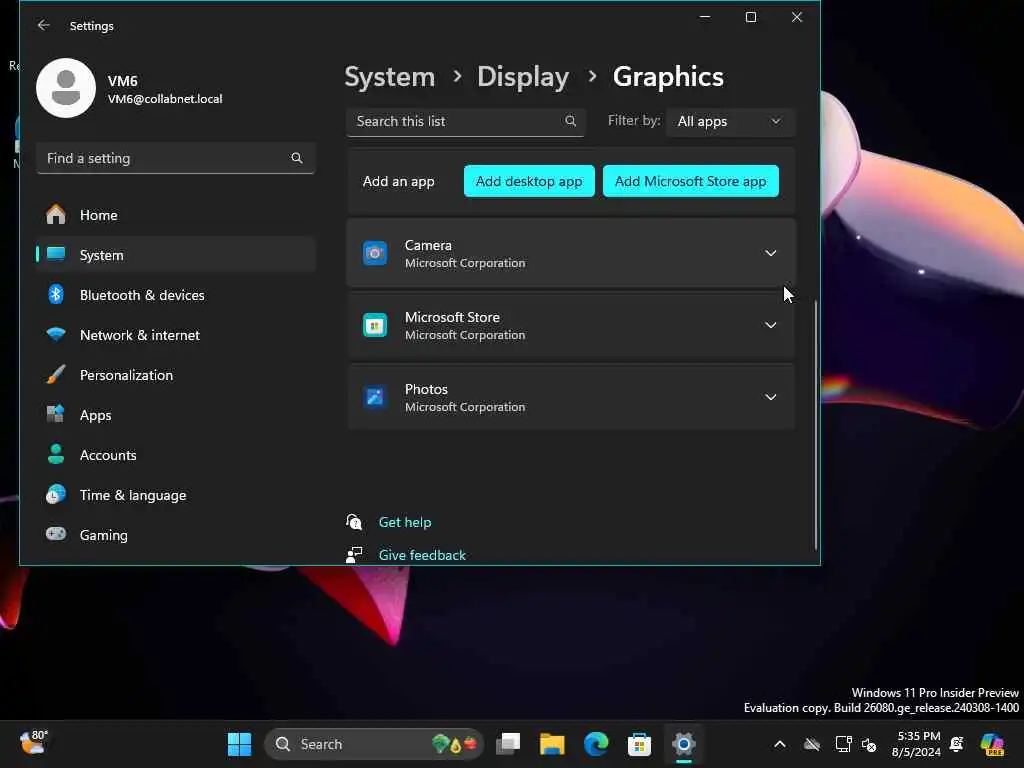Click the Camera app icon
This screenshot has width=1024, height=768.
point(375,253)
